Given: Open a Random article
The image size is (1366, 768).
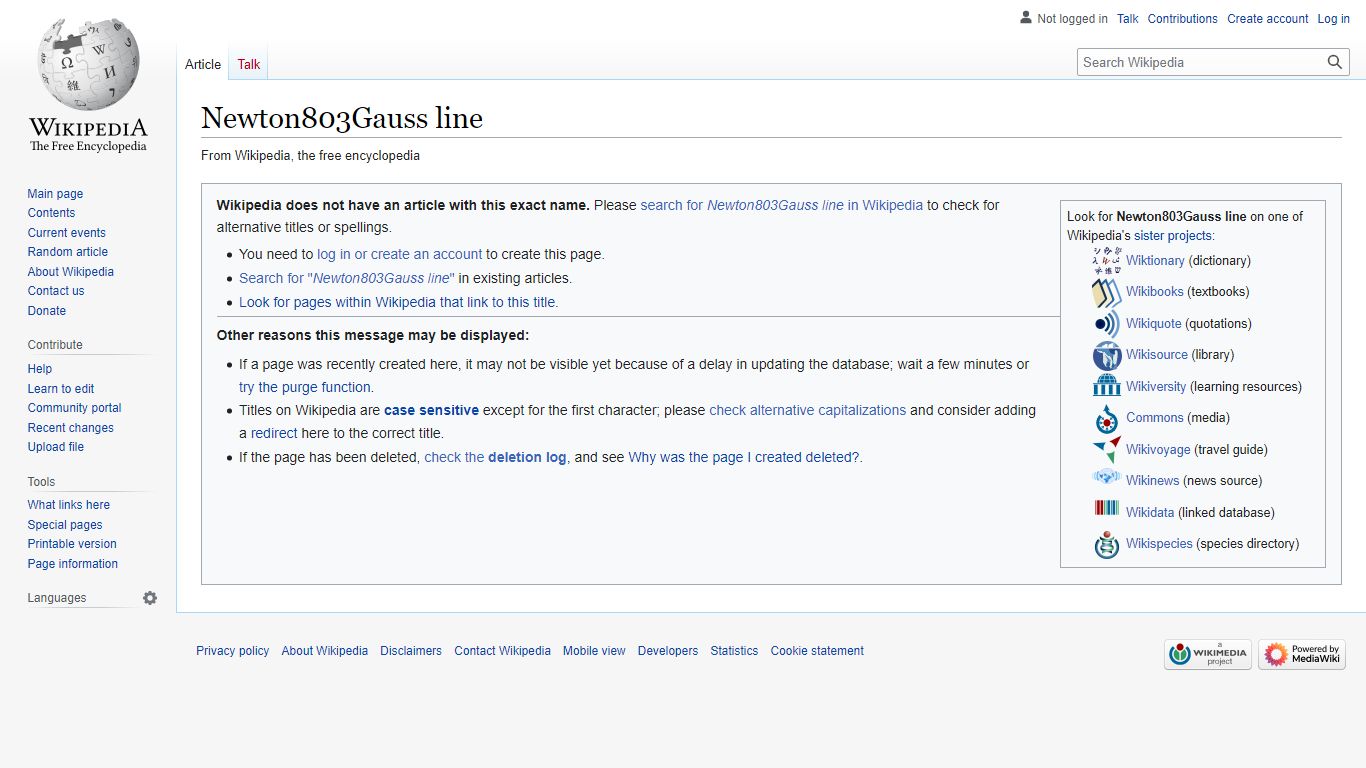Looking at the screenshot, I should [68, 252].
